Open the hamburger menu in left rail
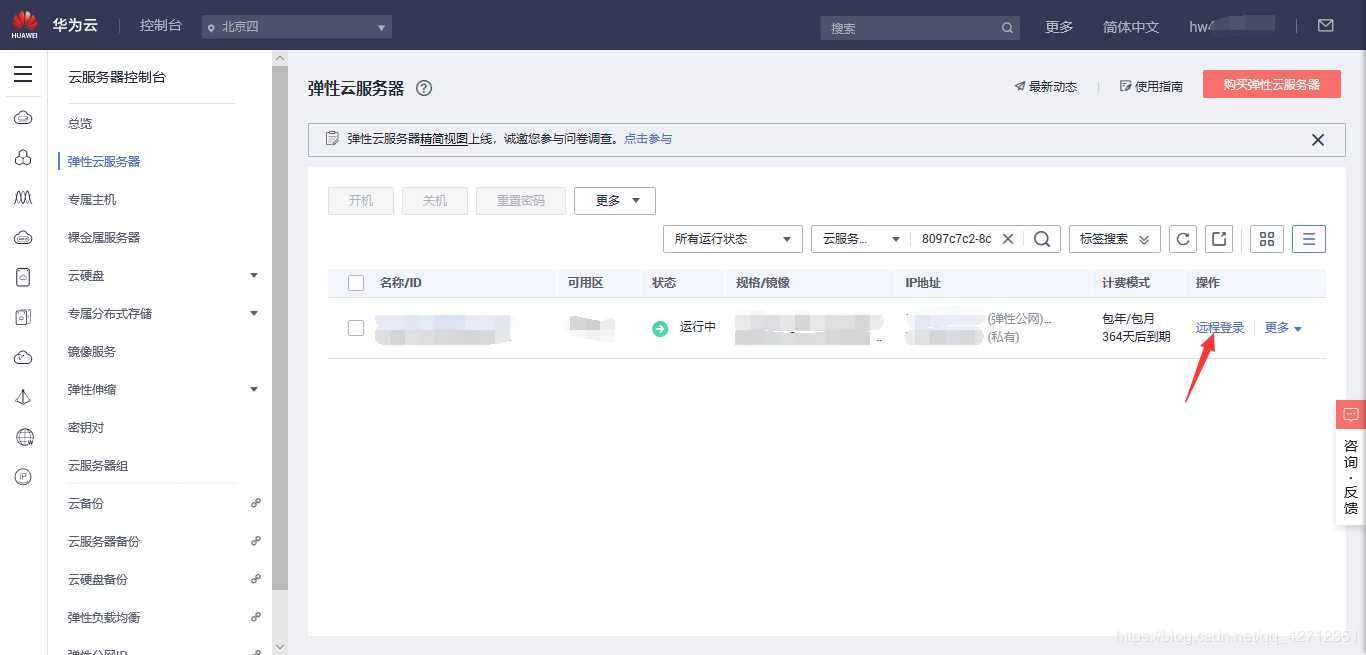This screenshot has width=1366, height=655. point(23,75)
